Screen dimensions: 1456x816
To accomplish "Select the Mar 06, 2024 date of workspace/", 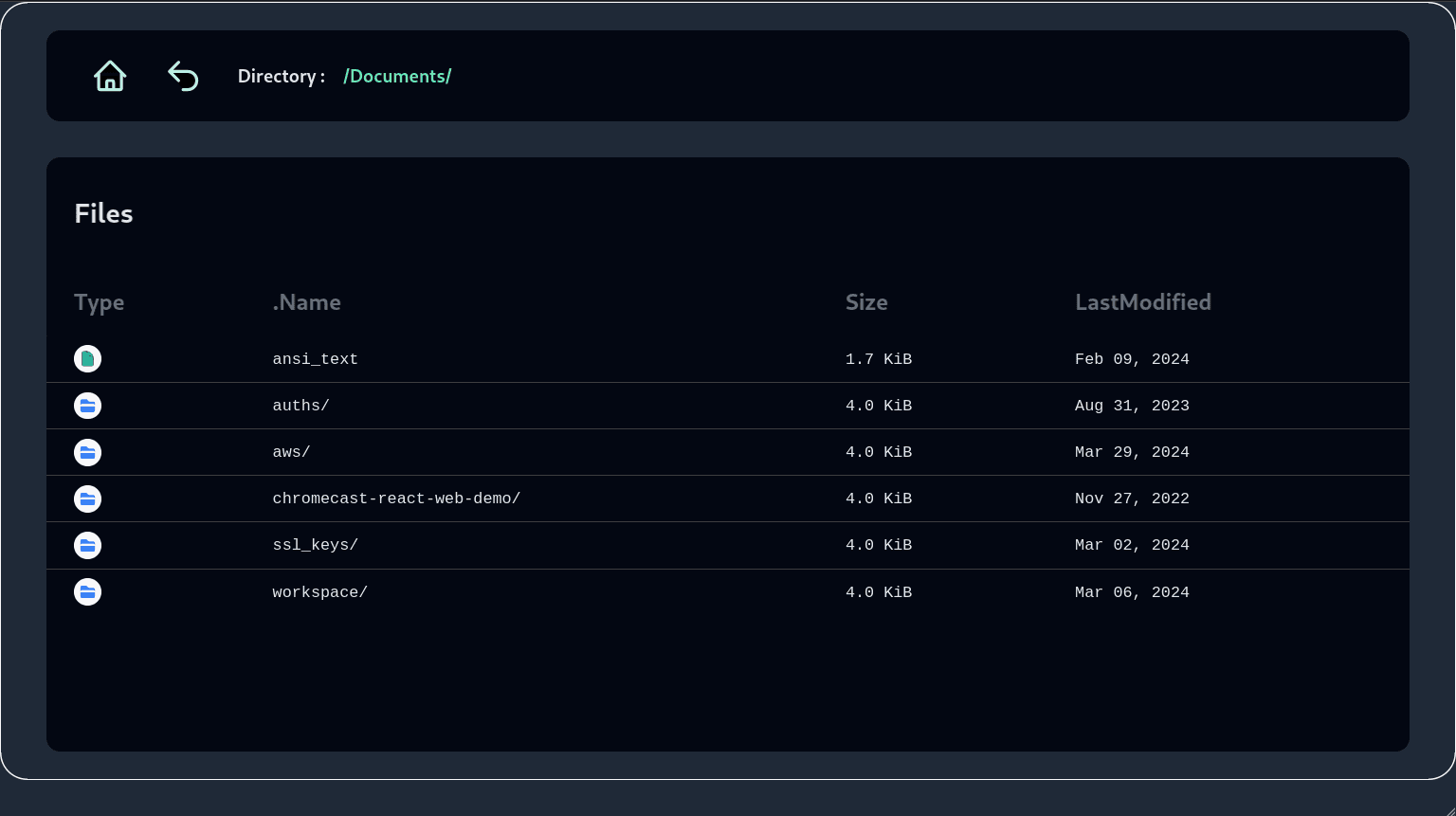I will click(1132, 592).
